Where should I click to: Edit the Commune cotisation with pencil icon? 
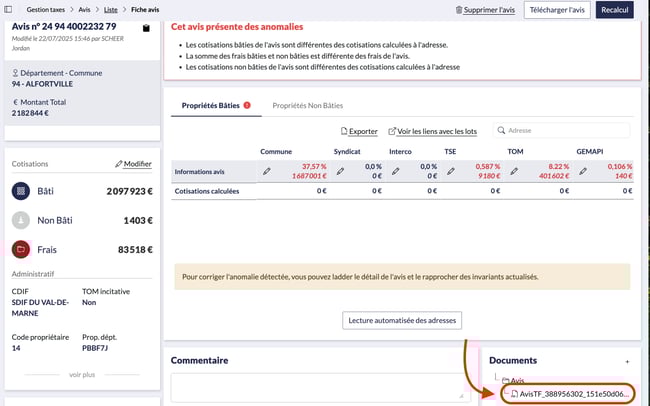point(266,172)
